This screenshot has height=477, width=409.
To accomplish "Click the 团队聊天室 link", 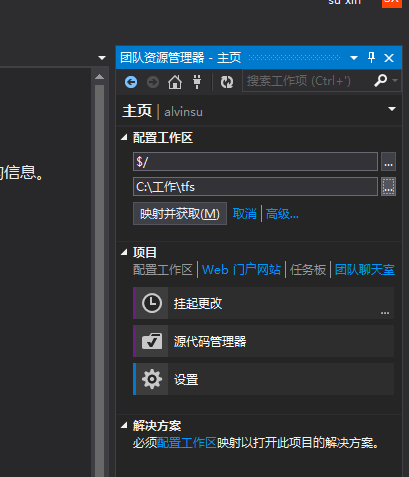I will coord(365,270).
